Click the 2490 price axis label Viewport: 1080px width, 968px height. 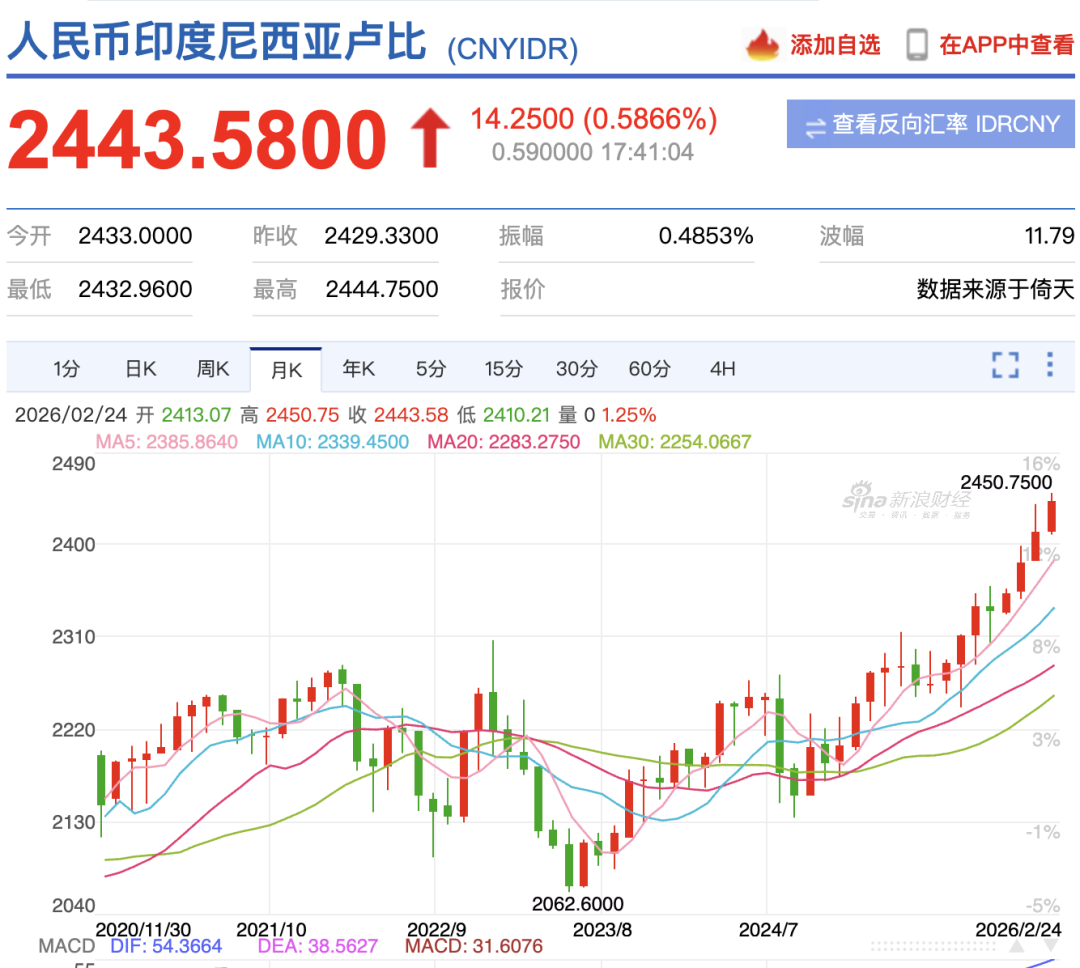pos(74,464)
